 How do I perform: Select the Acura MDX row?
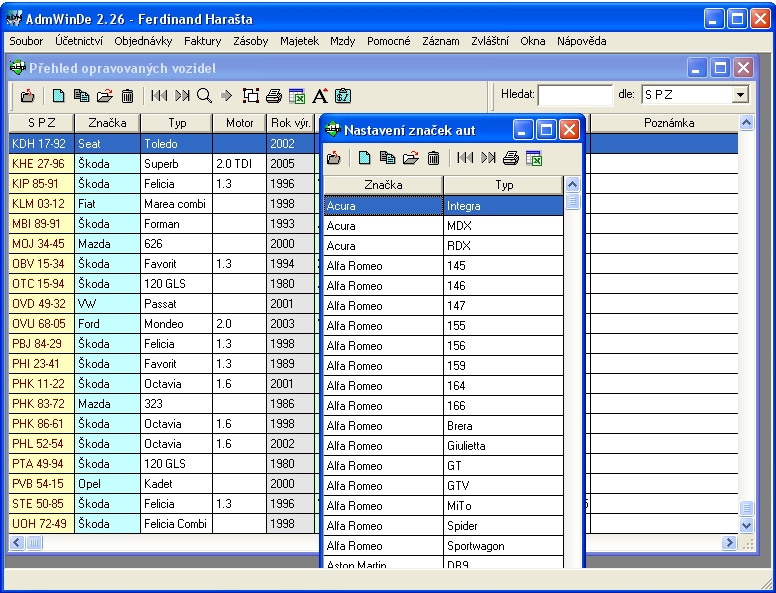(x=444, y=226)
